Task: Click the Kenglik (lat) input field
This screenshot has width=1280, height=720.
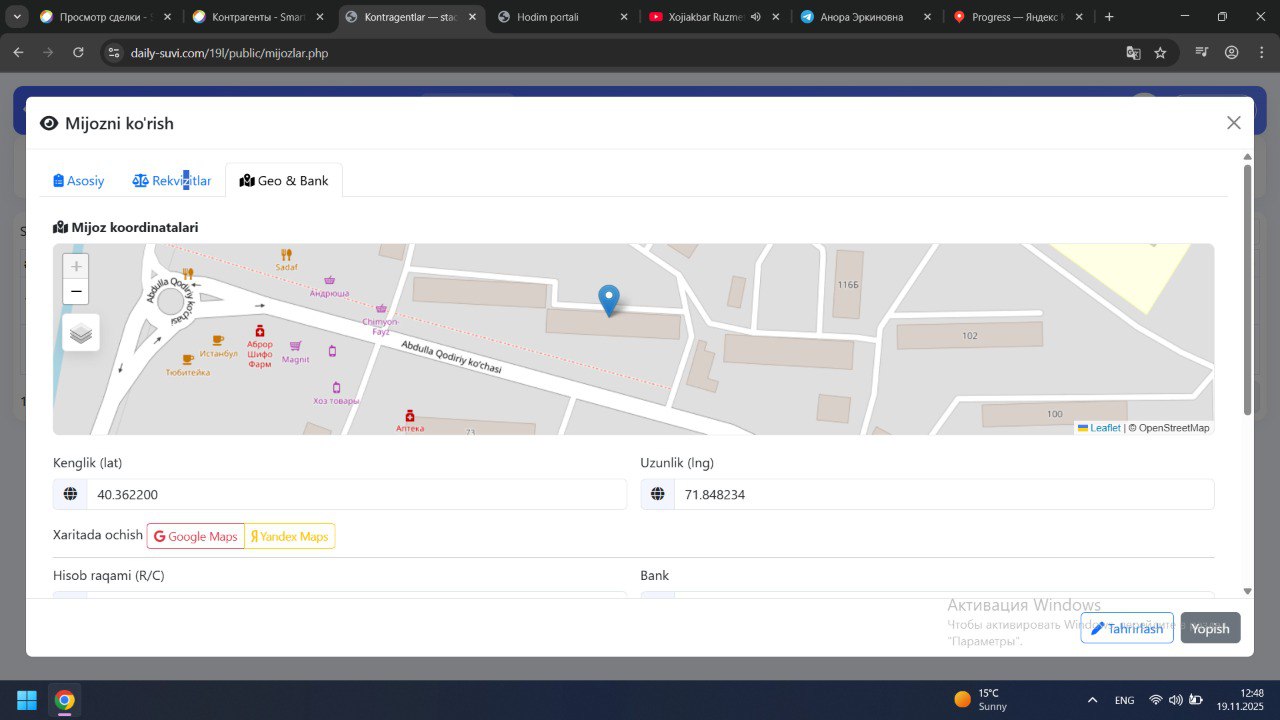Action: (x=355, y=494)
